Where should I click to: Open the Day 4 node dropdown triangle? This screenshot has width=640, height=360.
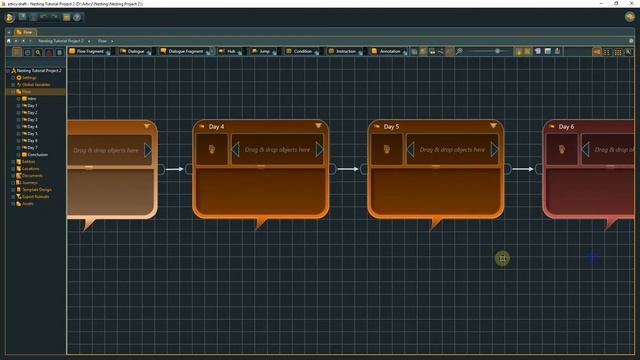(x=318, y=126)
